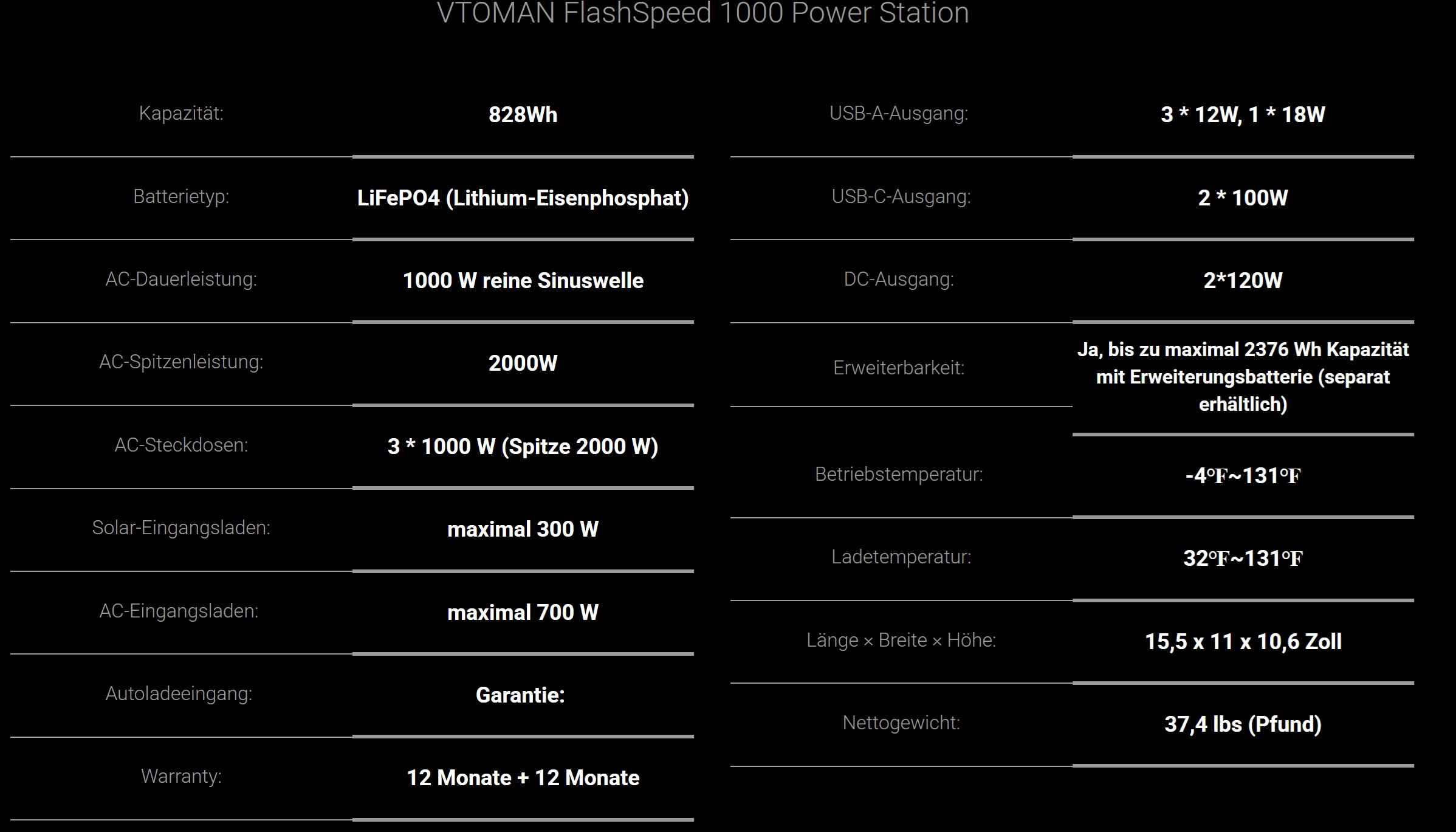The width and height of the screenshot is (1456, 832).
Task: Select the Kapazität label
Action: tap(181, 113)
